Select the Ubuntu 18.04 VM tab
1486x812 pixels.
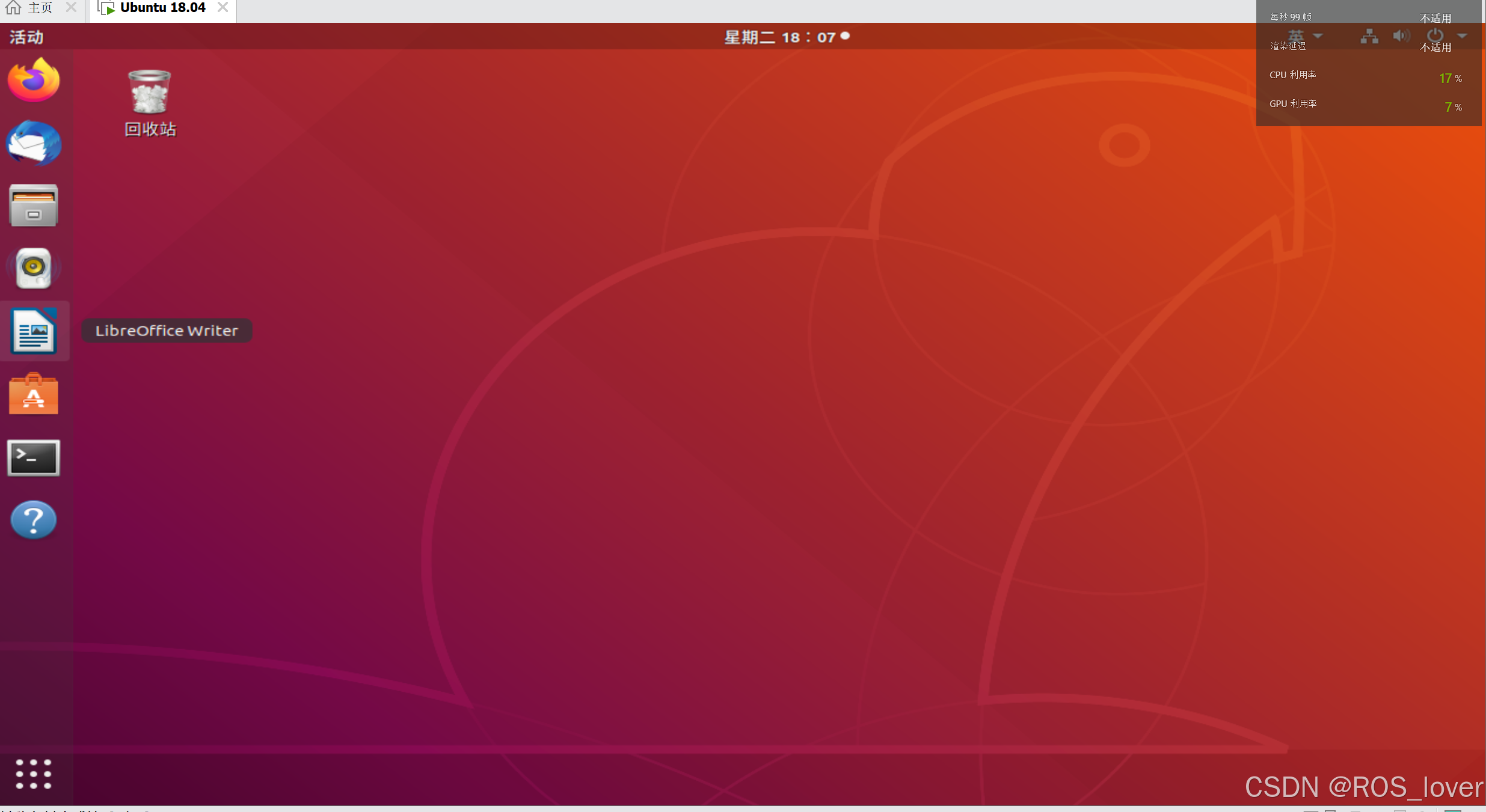[x=163, y=8]
